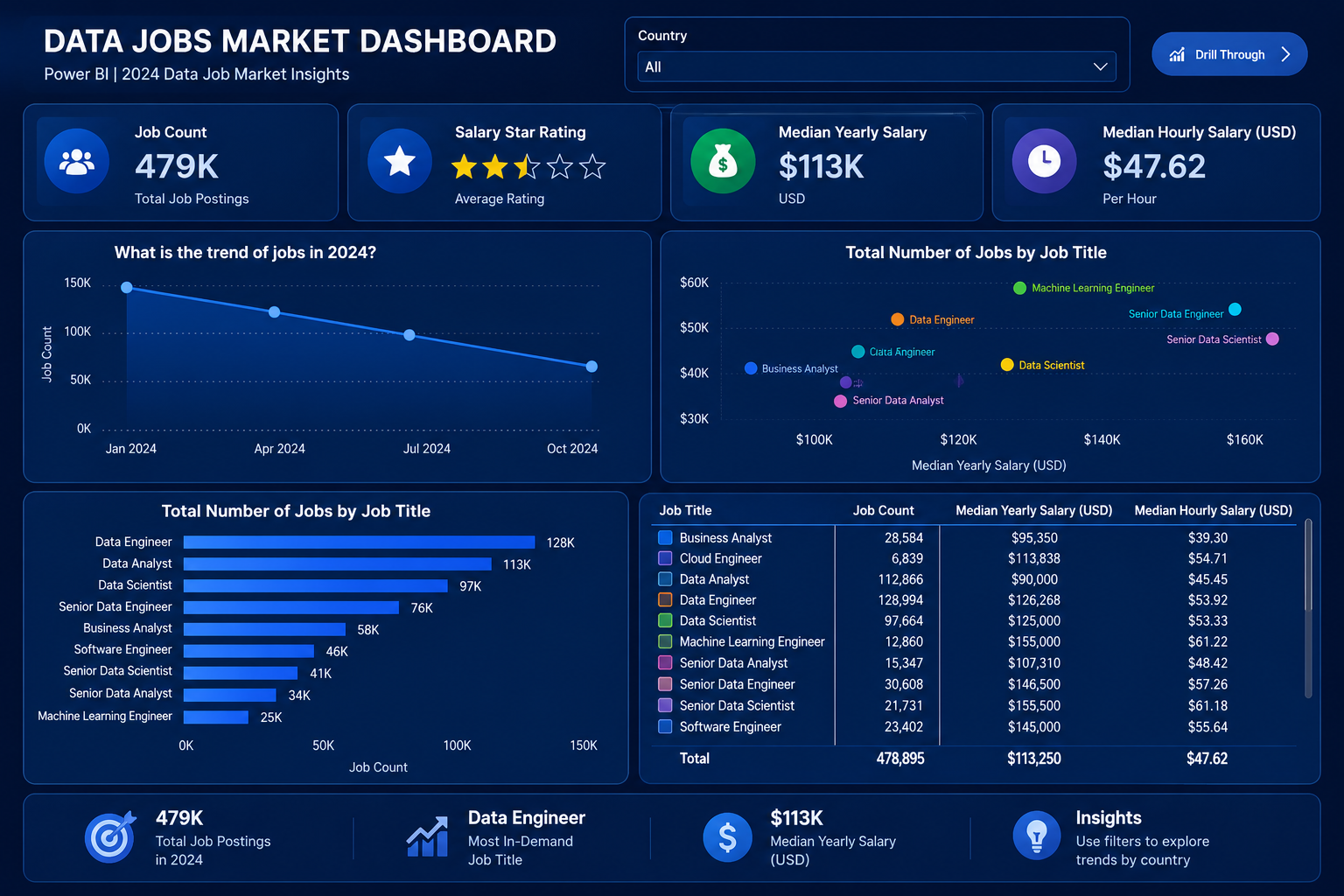Image resolution: width=1344 pixels, height=896 pixels.
Task: Click the $47.62 hourly salary card value
Action: pyautogui.click(x=1154, y=166)
